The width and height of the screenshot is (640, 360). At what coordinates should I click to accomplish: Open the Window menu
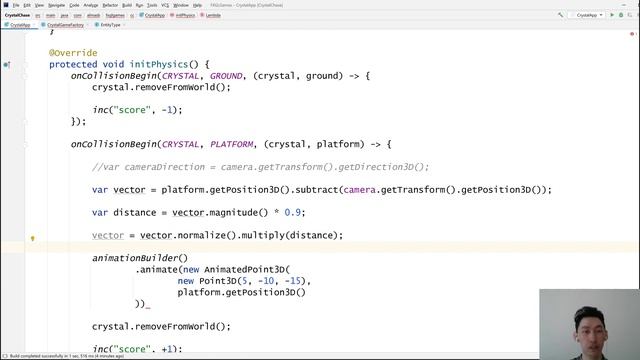(181, 5)
